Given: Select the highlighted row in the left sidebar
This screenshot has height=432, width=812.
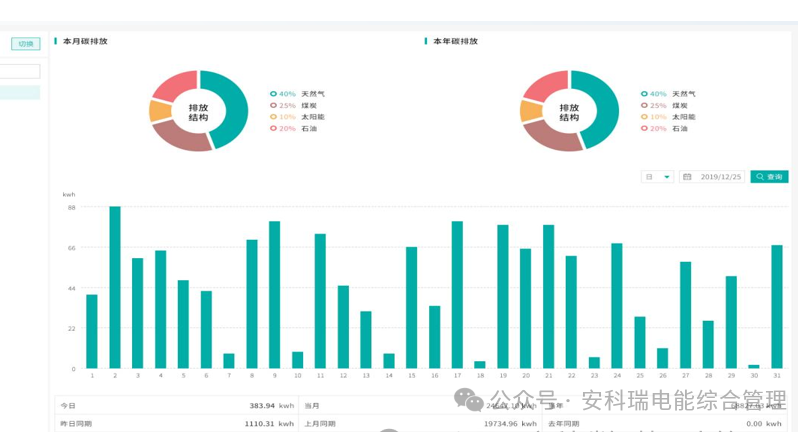Looking at the screenshot, I should [x=20, y=92].
